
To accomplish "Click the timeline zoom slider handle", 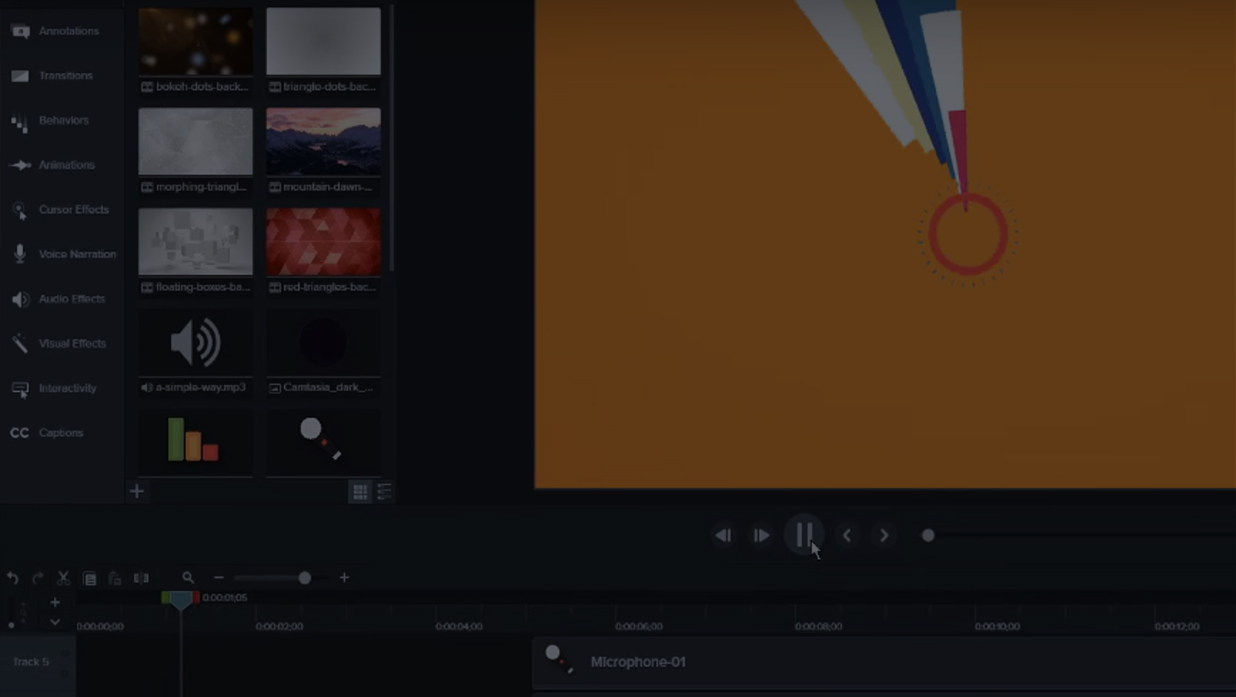I will point(304,577).
